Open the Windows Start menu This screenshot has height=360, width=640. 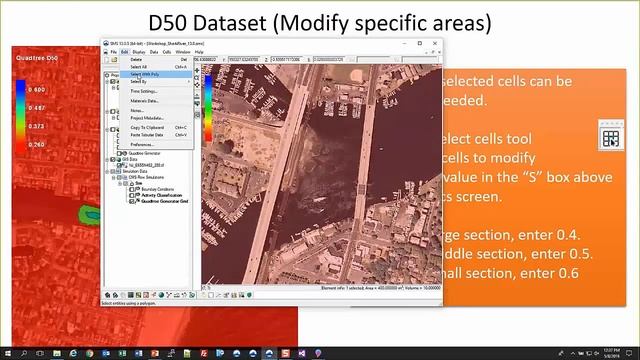point(8,353)
